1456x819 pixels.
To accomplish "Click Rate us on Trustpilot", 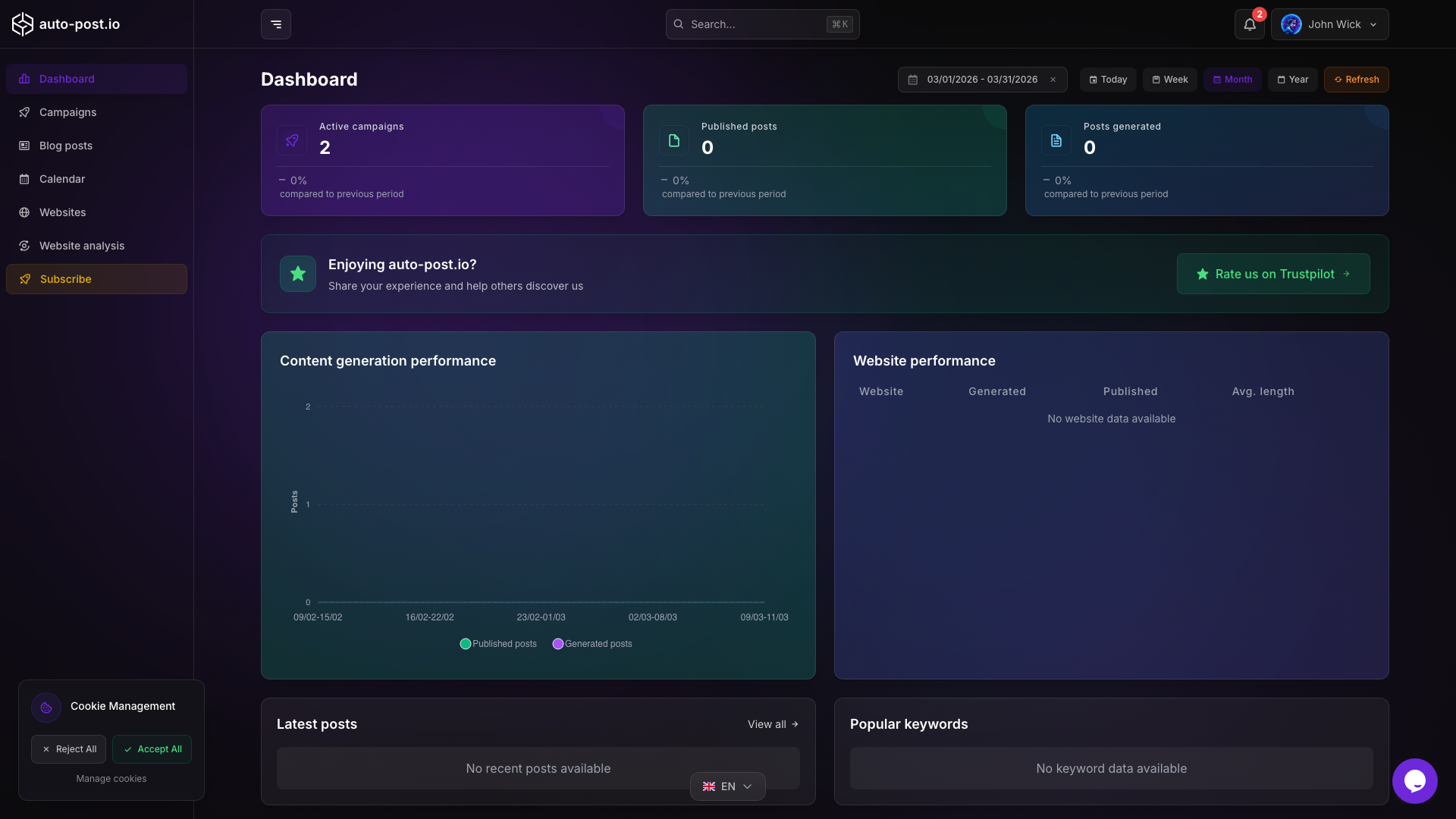I will pos(1273,274).
